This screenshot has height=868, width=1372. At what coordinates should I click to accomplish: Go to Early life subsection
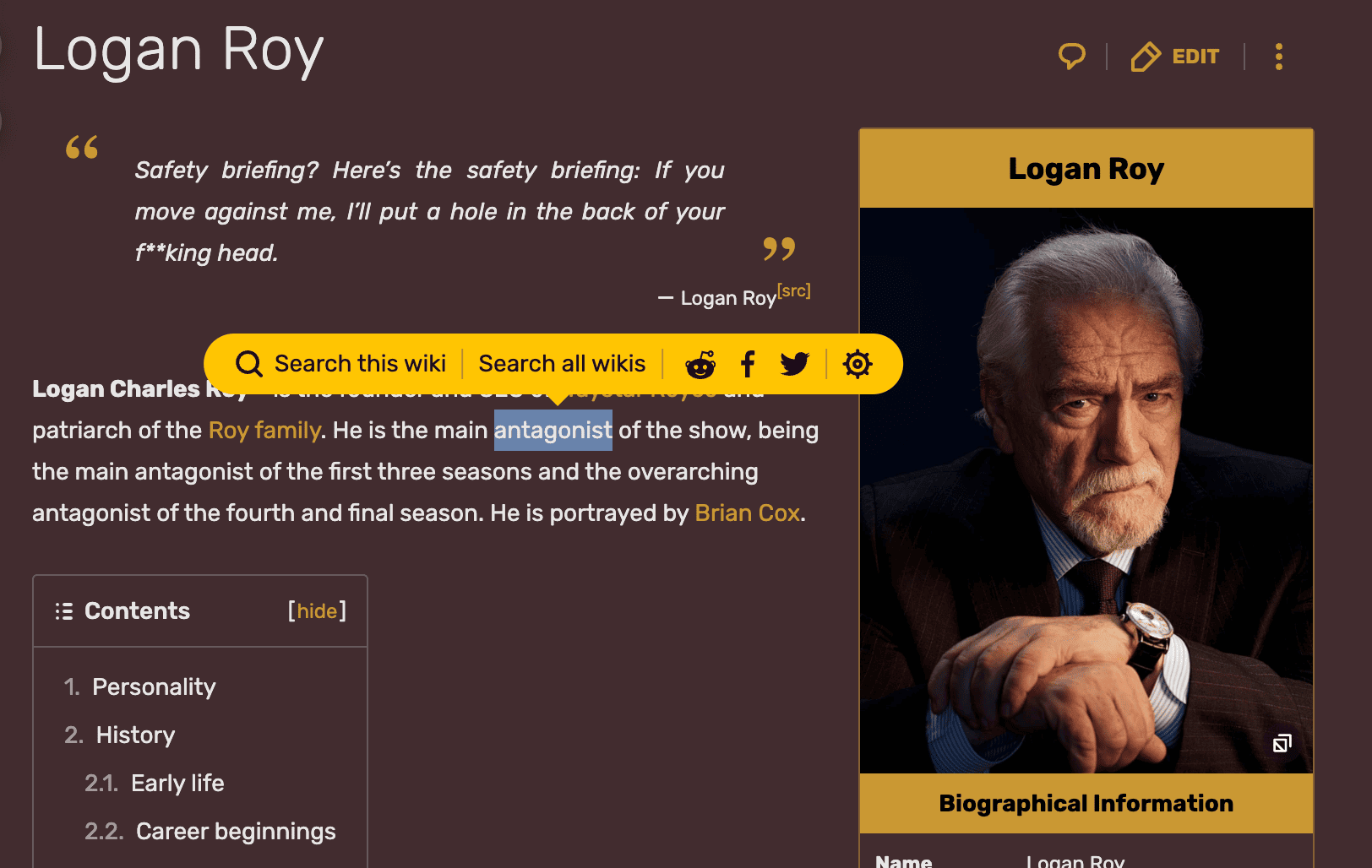[177, 783]
